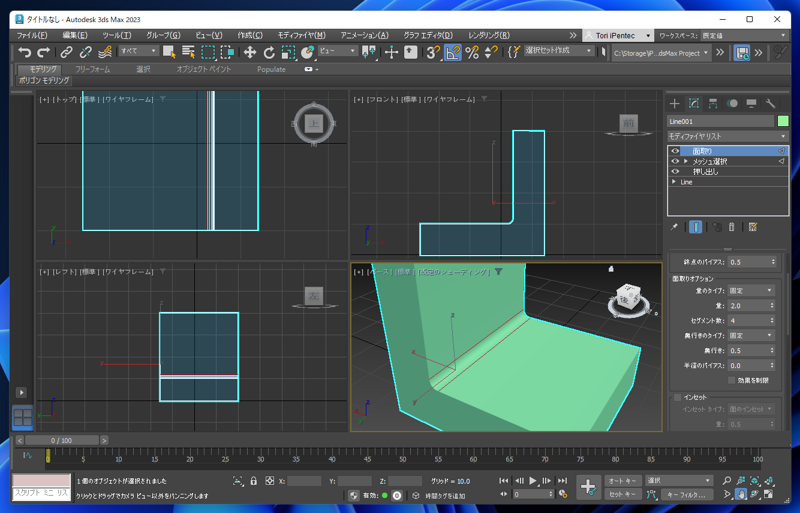Open the Display command panel tab
Image resolution: width=800 pixels, height=513 pixels.
tap(751, 104)
